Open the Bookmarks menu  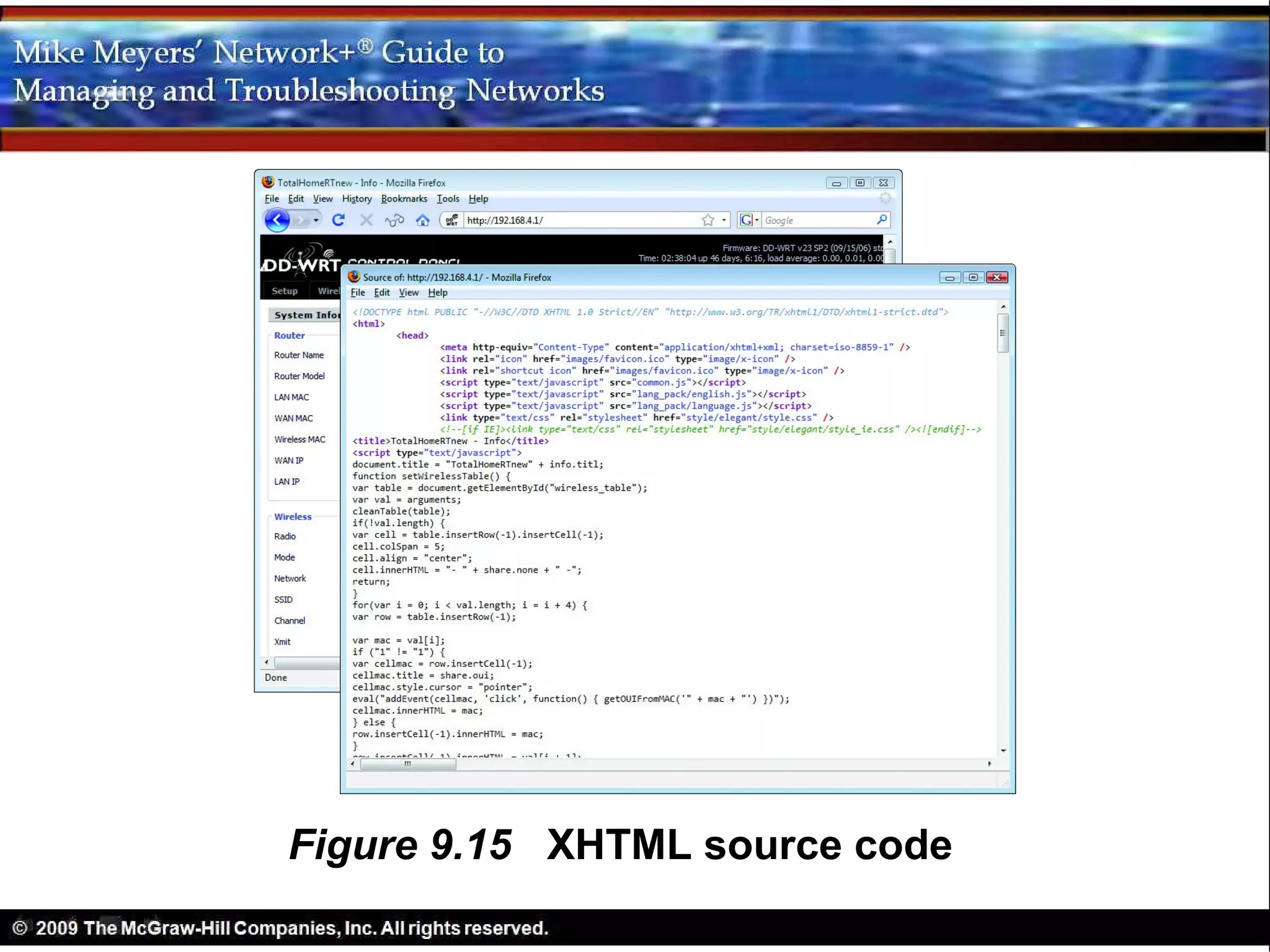click(x=404, y=199)
